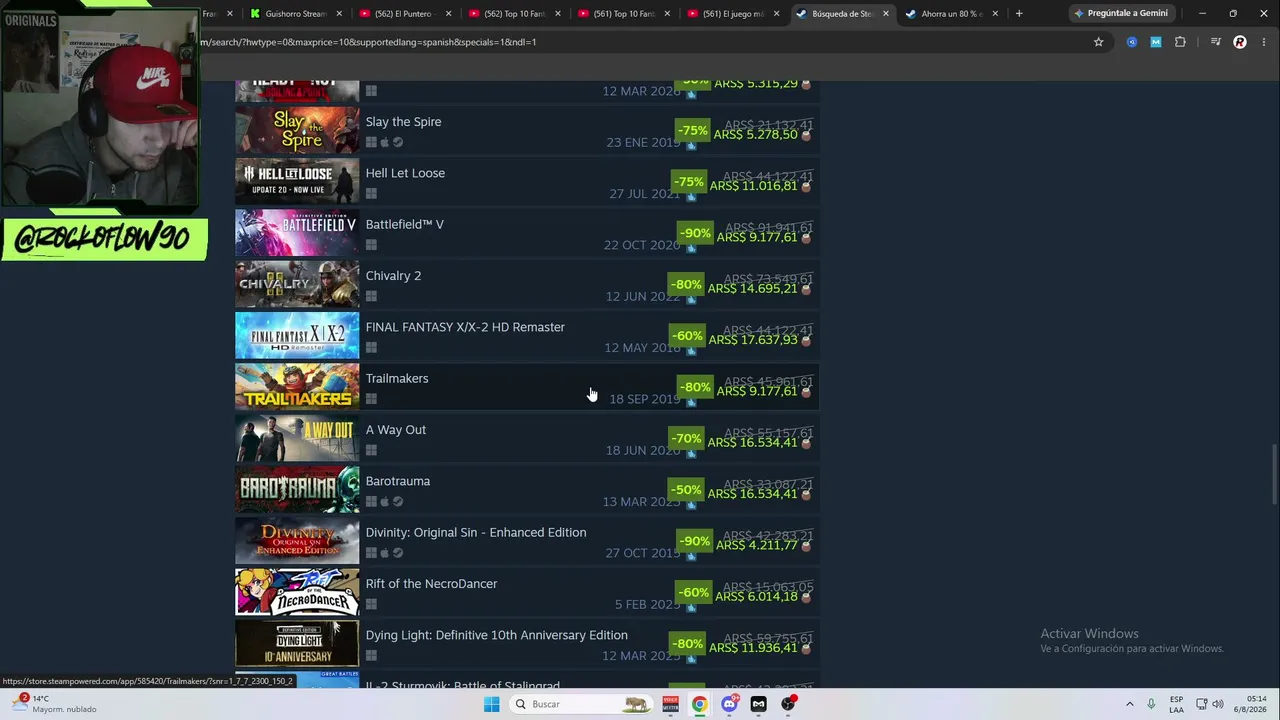The image size is (1280, 720).
Task: Click the -90% discount badge for Battlefield V
Action: 695,233
